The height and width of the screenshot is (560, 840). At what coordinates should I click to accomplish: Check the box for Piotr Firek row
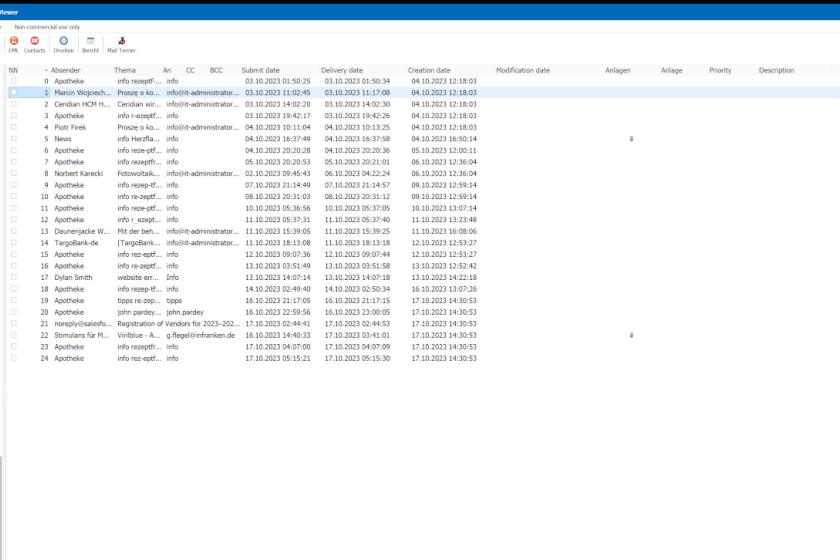(13, 127)
